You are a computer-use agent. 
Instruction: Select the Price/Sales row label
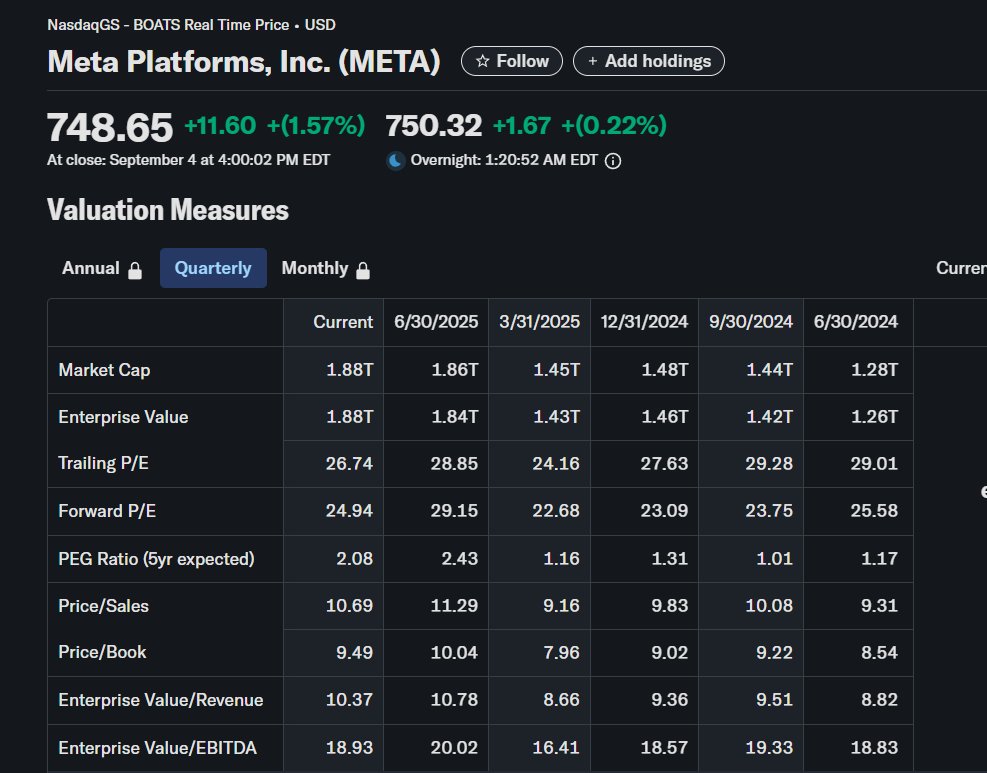coord(104,606)
